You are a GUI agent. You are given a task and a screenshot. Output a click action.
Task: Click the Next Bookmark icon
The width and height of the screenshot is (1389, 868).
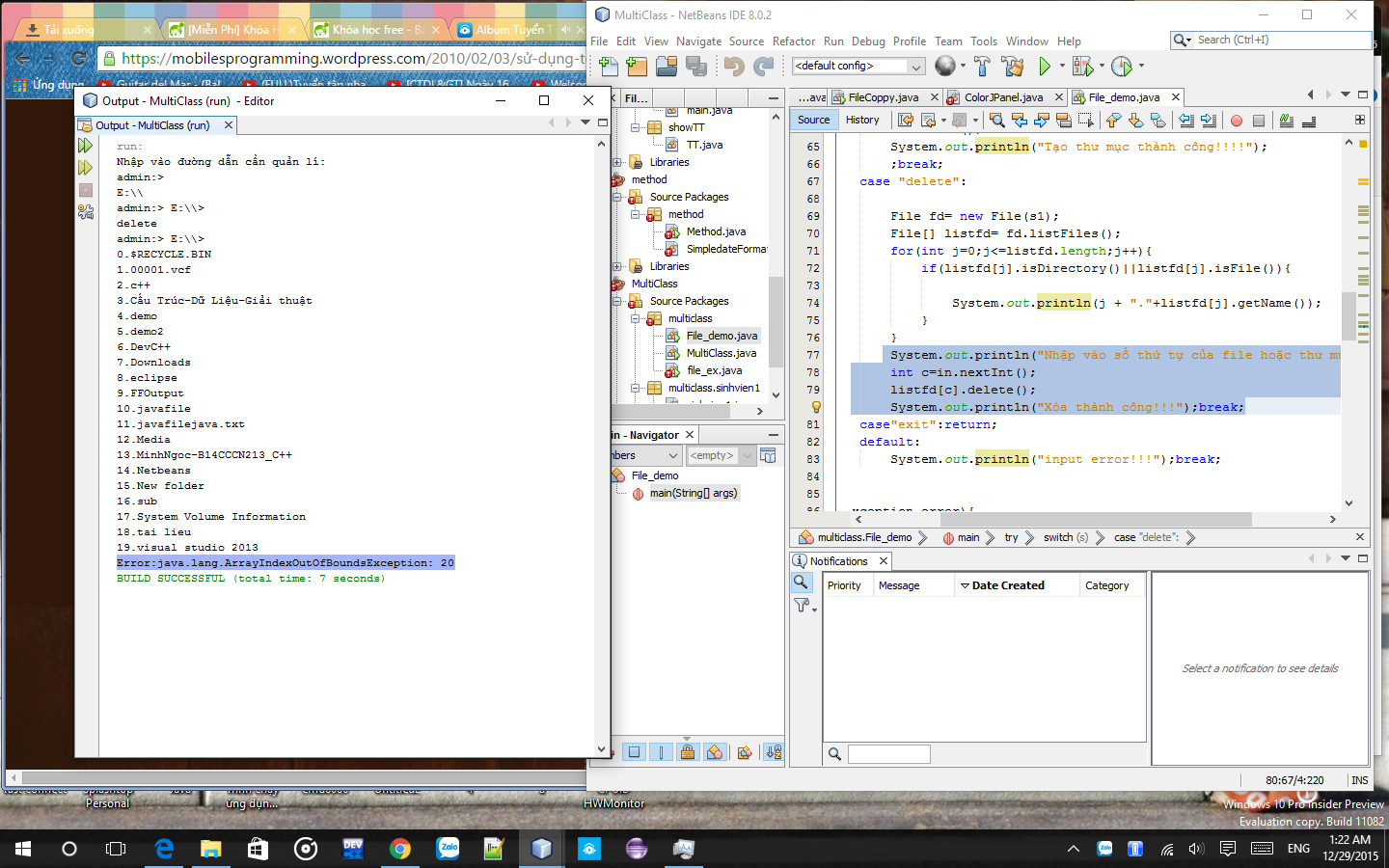coord(1136,120)
